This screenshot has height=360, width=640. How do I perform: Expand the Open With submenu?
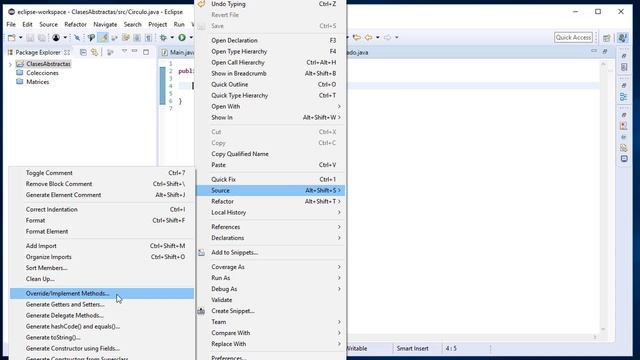pos(271,107)
